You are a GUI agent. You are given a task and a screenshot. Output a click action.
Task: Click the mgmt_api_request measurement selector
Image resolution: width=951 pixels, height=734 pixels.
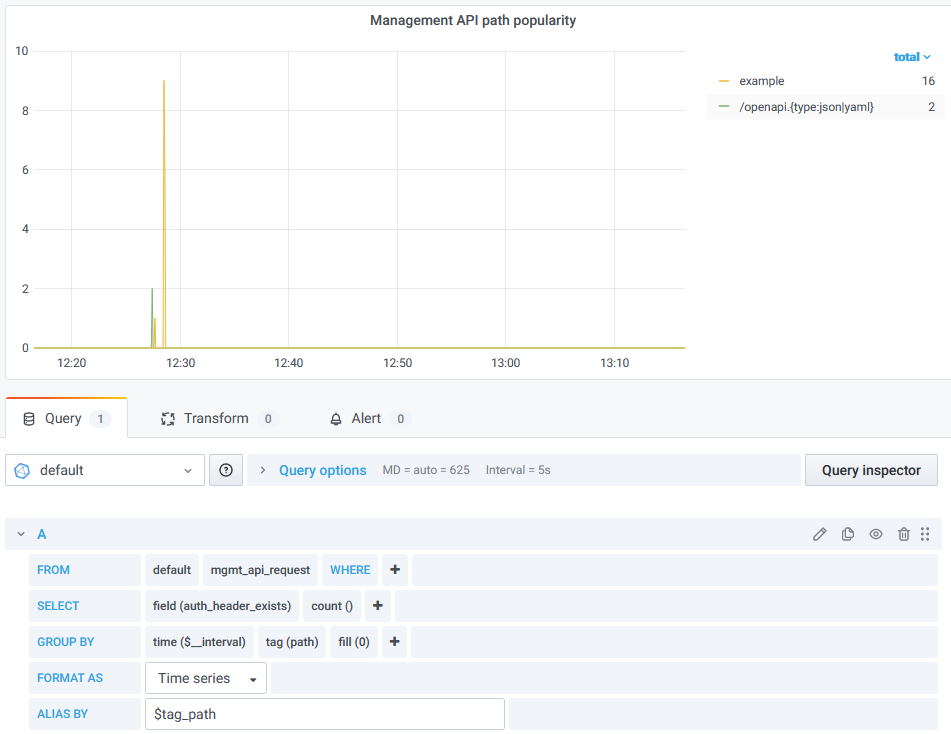[260, 570]
